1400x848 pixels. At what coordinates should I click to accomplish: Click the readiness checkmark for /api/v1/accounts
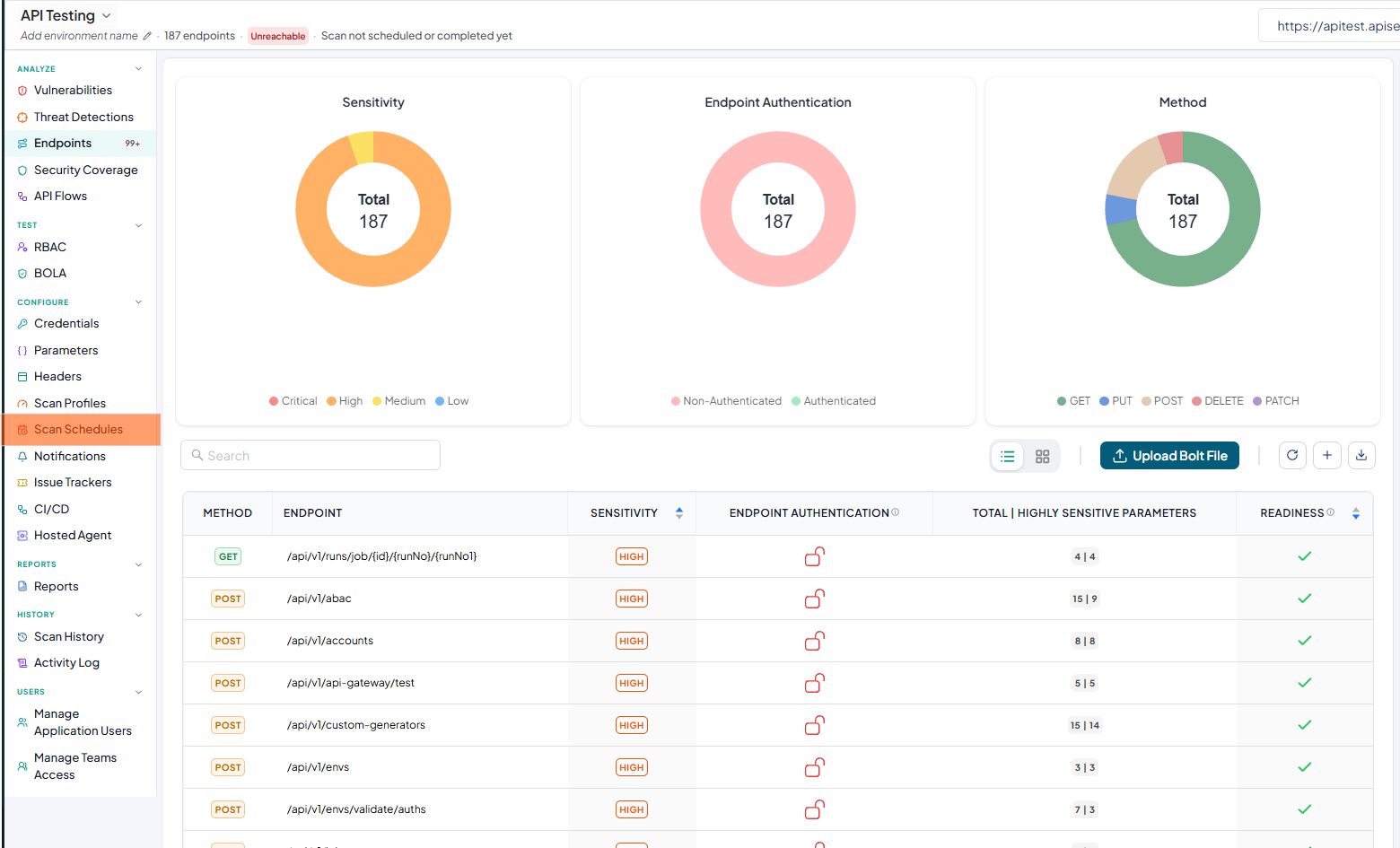point(1305,641)
